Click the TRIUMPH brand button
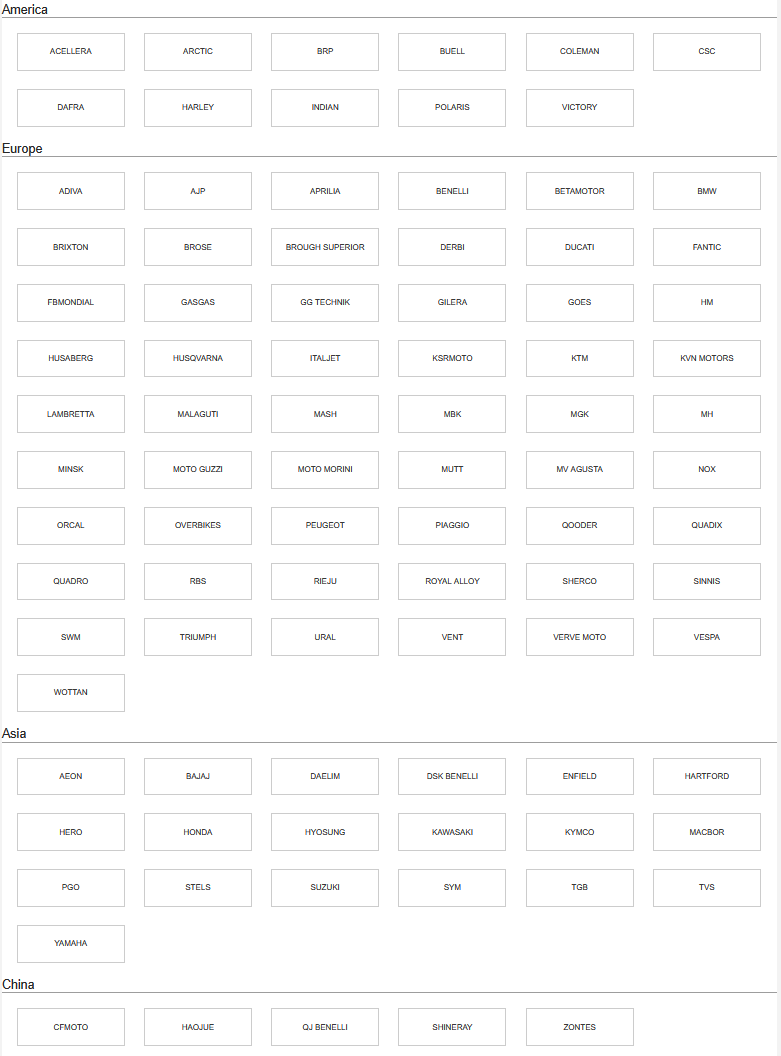This screenshot has height=1056, width=781. 198,637
